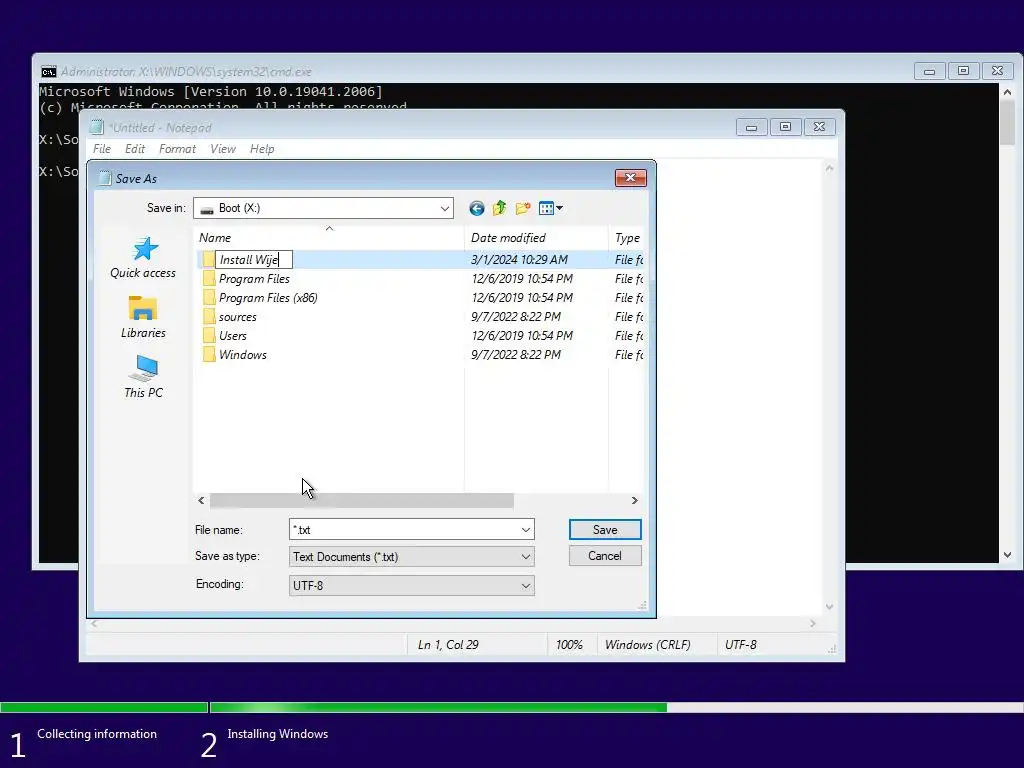Open Notepad Format menu

tap(177, 149)
